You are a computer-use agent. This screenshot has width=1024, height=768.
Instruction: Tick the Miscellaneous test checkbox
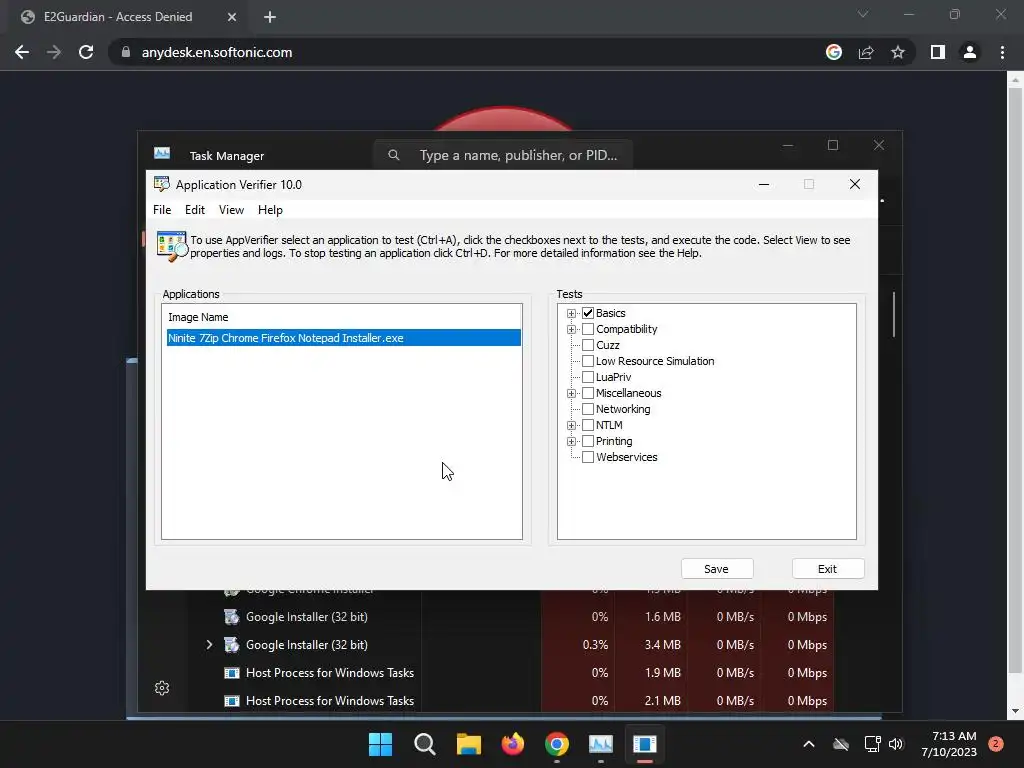[x=588, y=393]
